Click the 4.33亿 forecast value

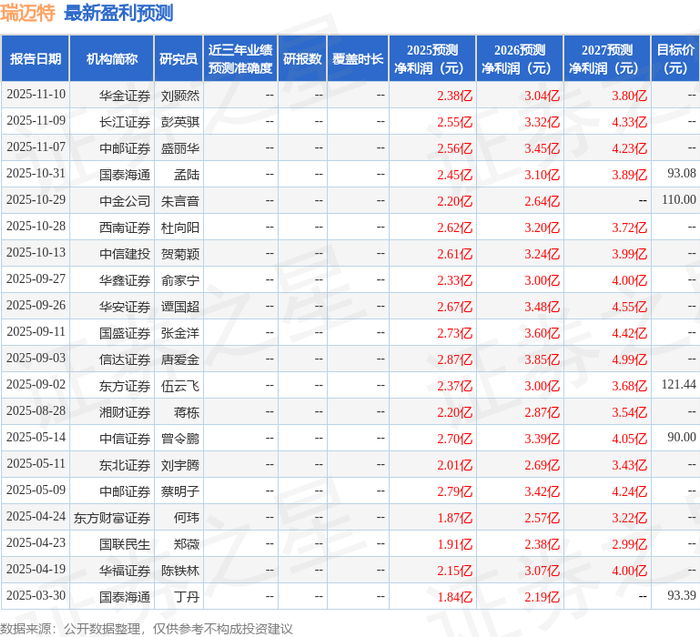tap(629, 122)
